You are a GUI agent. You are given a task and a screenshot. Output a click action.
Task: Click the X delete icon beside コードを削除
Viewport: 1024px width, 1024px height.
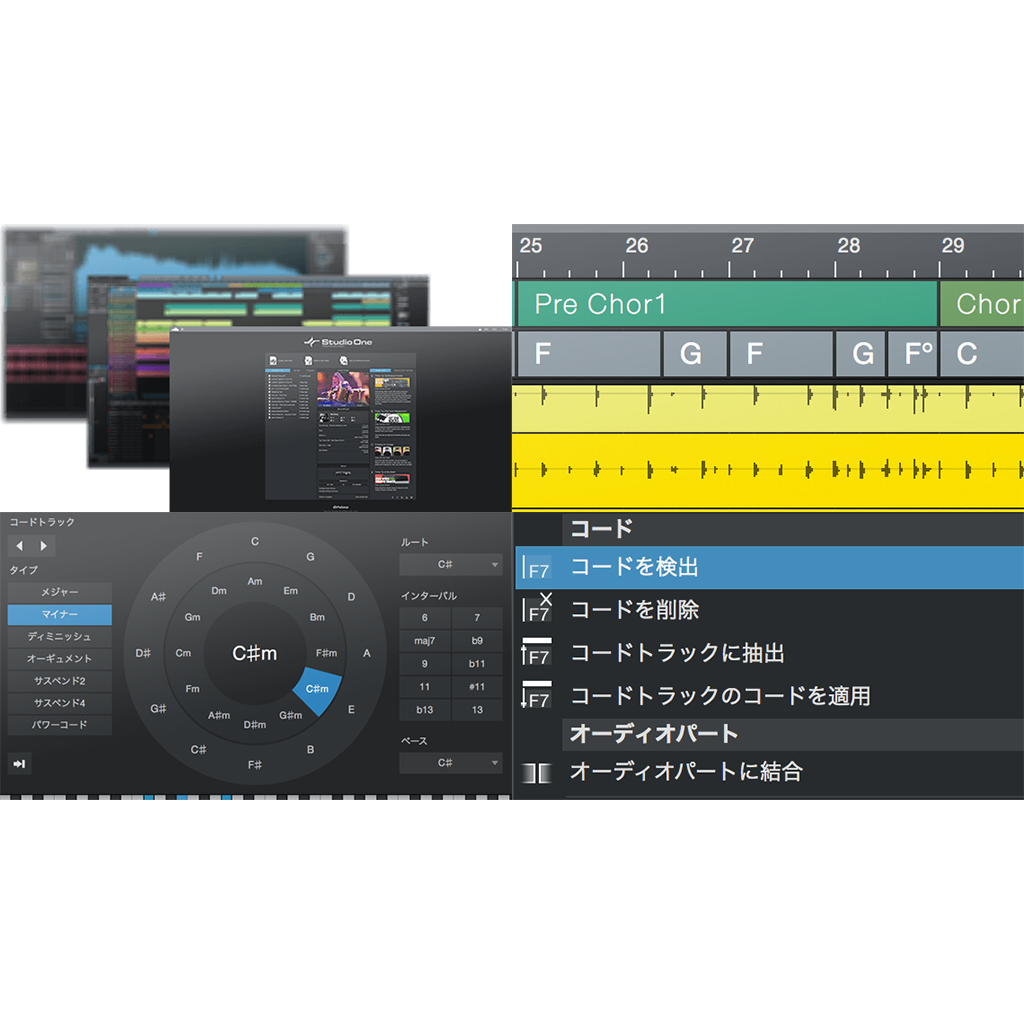(538, 609)
